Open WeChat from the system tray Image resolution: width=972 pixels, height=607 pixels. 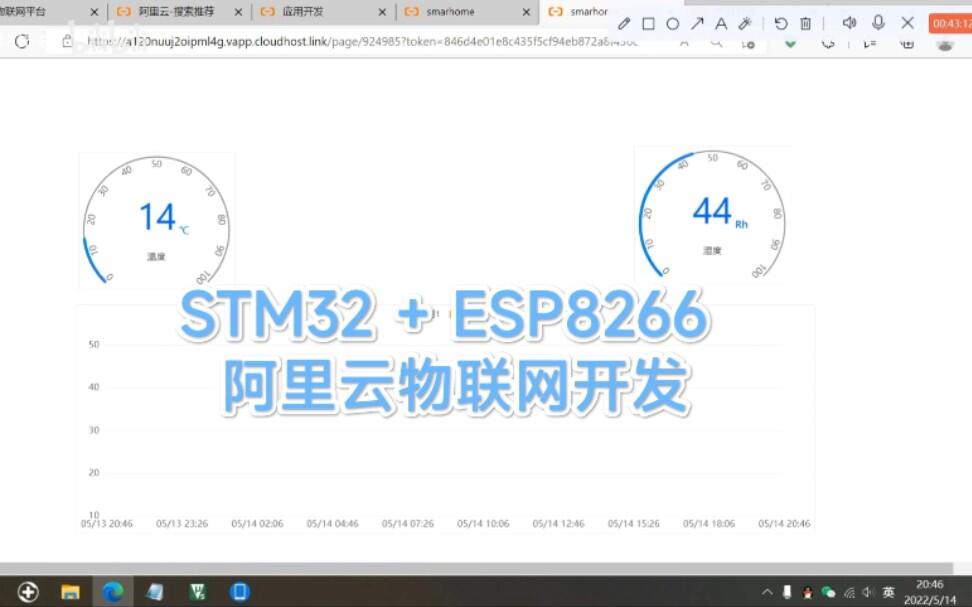828,592
